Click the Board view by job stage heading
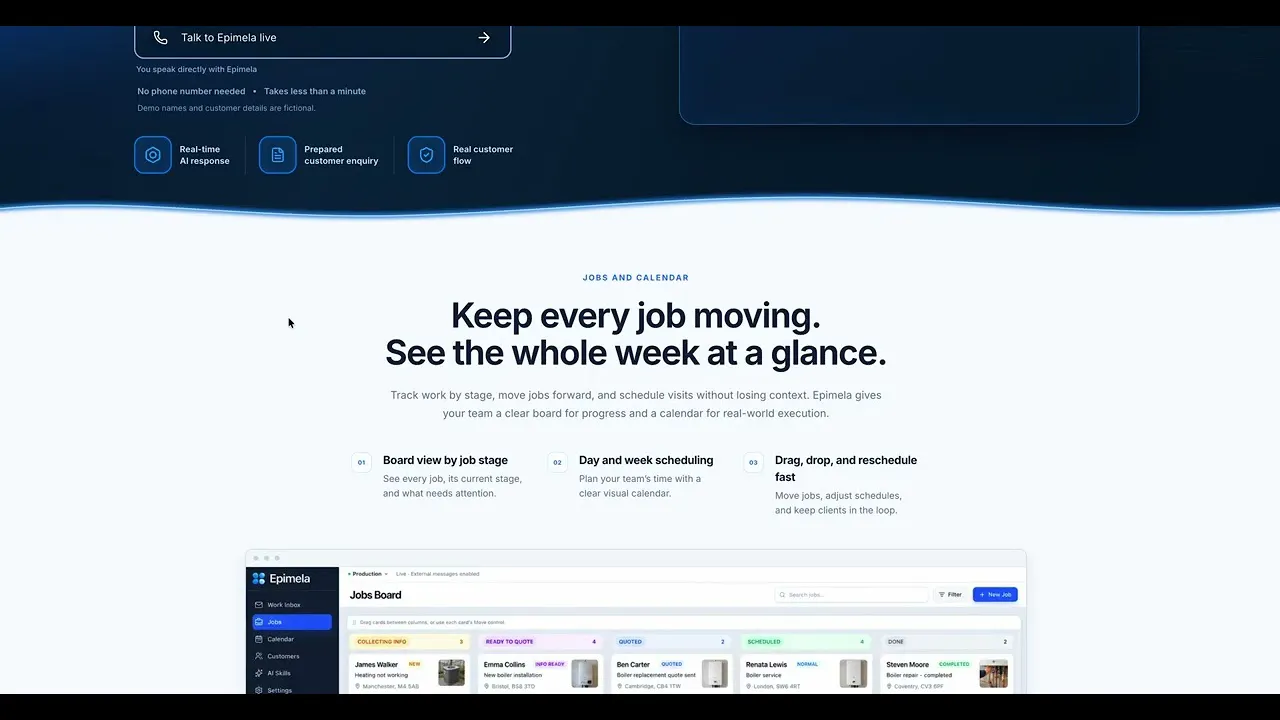 [445, 460]
